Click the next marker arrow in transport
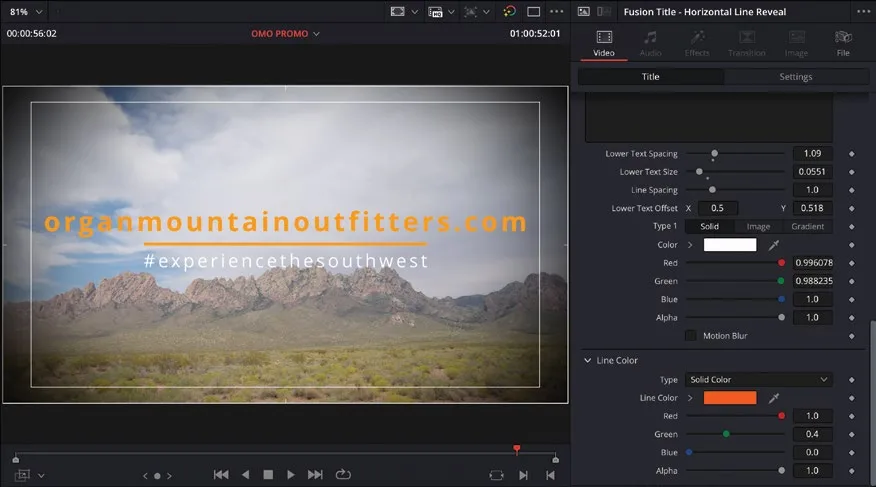 click(x=169, y=476)
